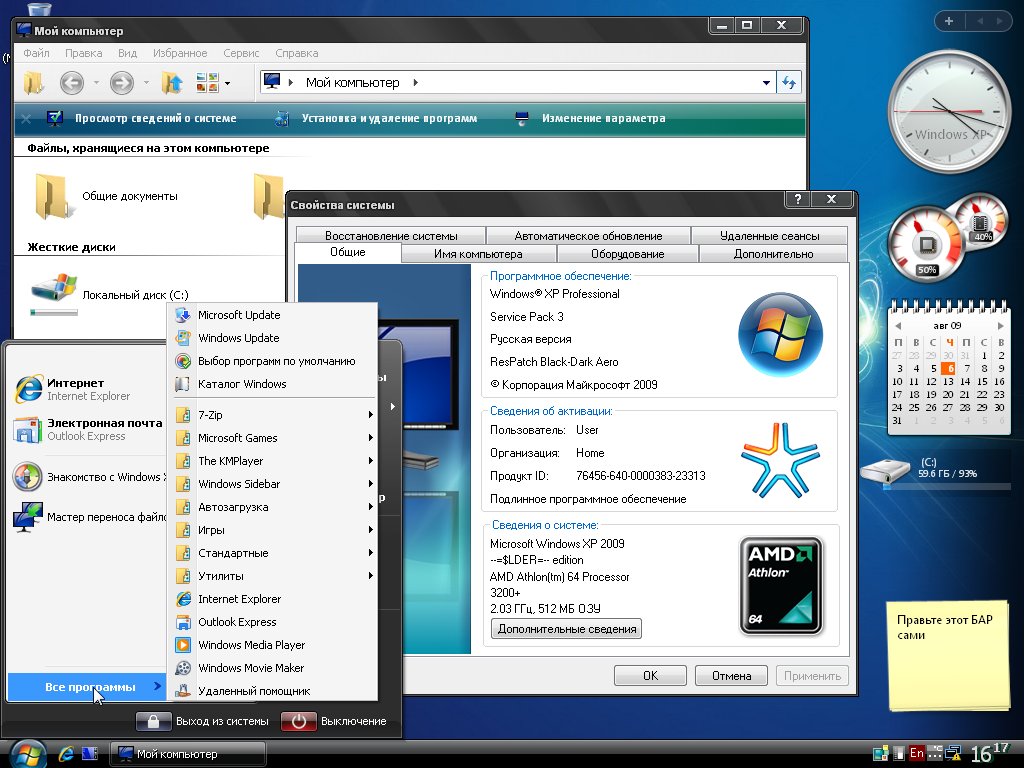This screenshot has width=1024, height=768.
Task: Switch to Имя компьютера tab
Action: point(478,254)
